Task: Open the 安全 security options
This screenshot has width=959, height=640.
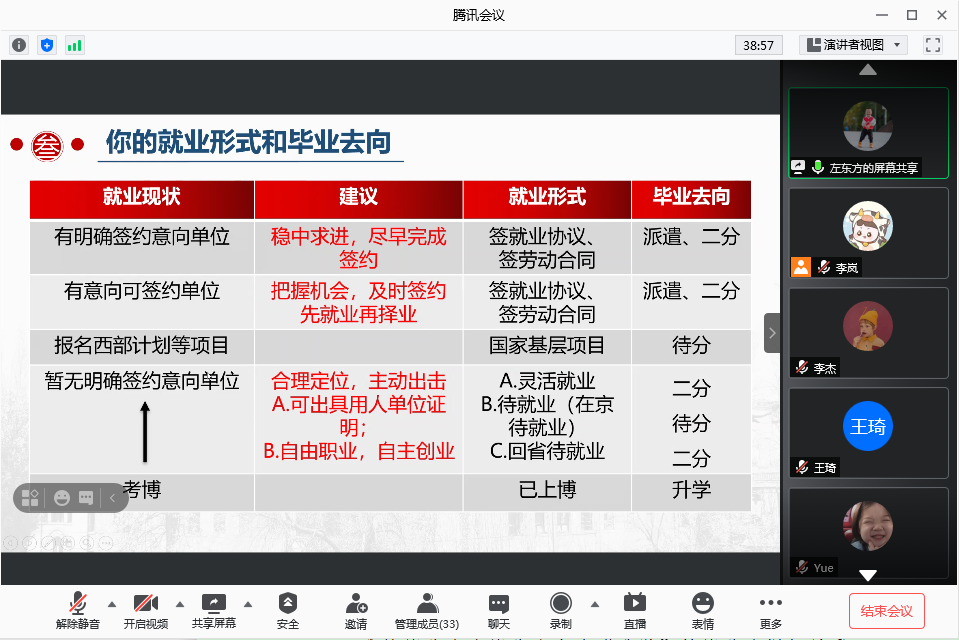Action: click(288, 610)
